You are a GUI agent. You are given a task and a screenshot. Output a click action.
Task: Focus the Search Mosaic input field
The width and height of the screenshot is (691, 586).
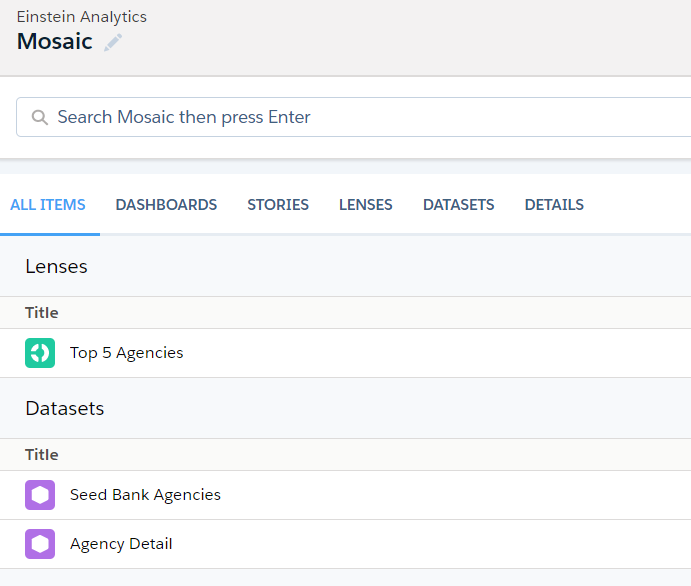click(x=360, y=117)
